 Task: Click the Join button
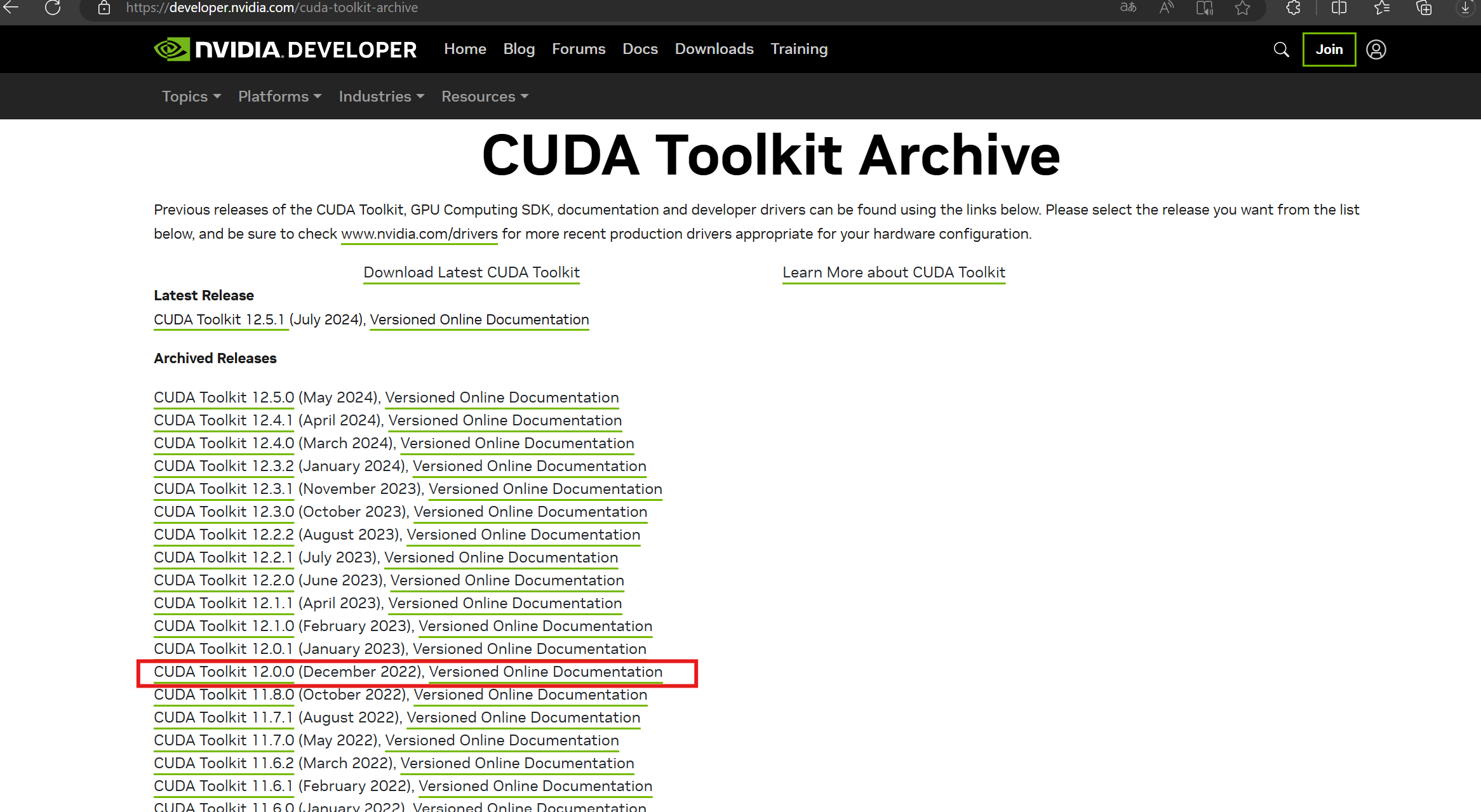pos(1329,50)
